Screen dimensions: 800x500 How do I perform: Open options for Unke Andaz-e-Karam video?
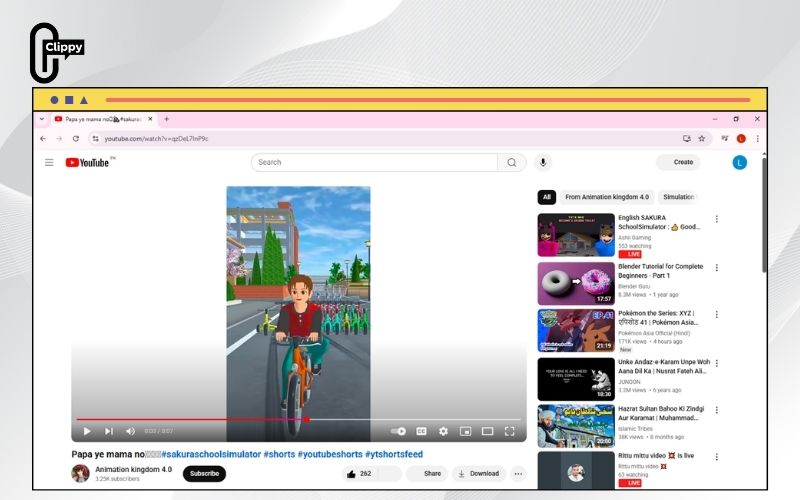716,363
